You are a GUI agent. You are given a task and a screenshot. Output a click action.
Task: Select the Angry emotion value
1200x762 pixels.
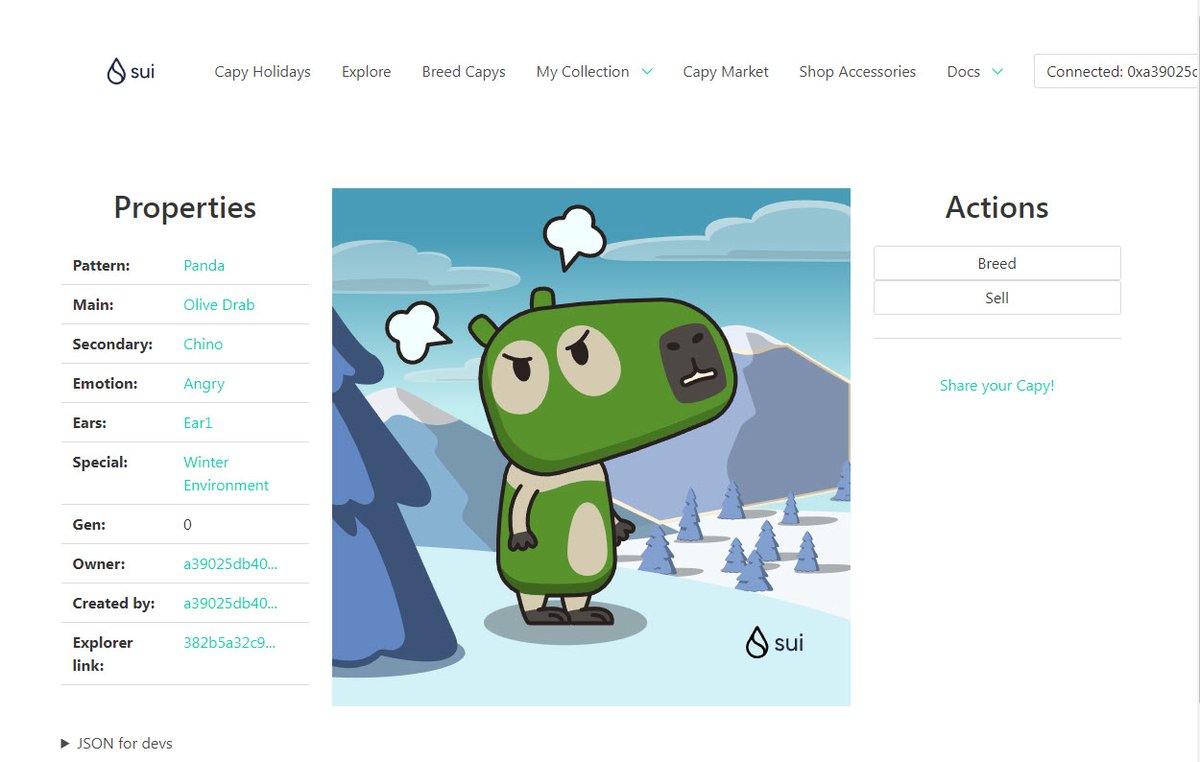point(204,383)
